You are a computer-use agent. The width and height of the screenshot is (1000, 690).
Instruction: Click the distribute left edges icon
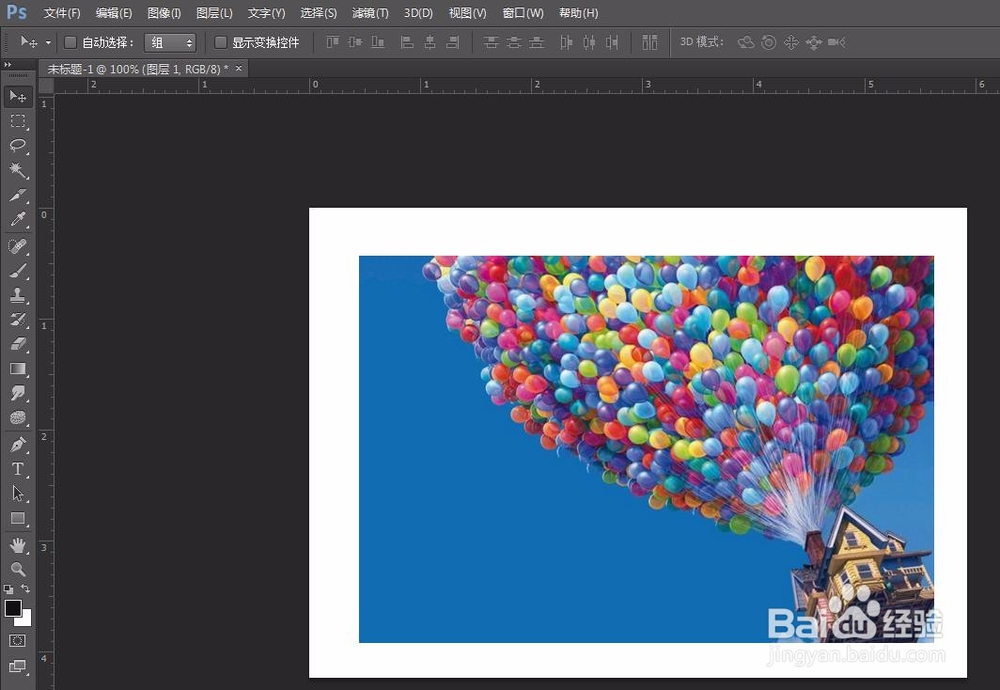point(566,43)
